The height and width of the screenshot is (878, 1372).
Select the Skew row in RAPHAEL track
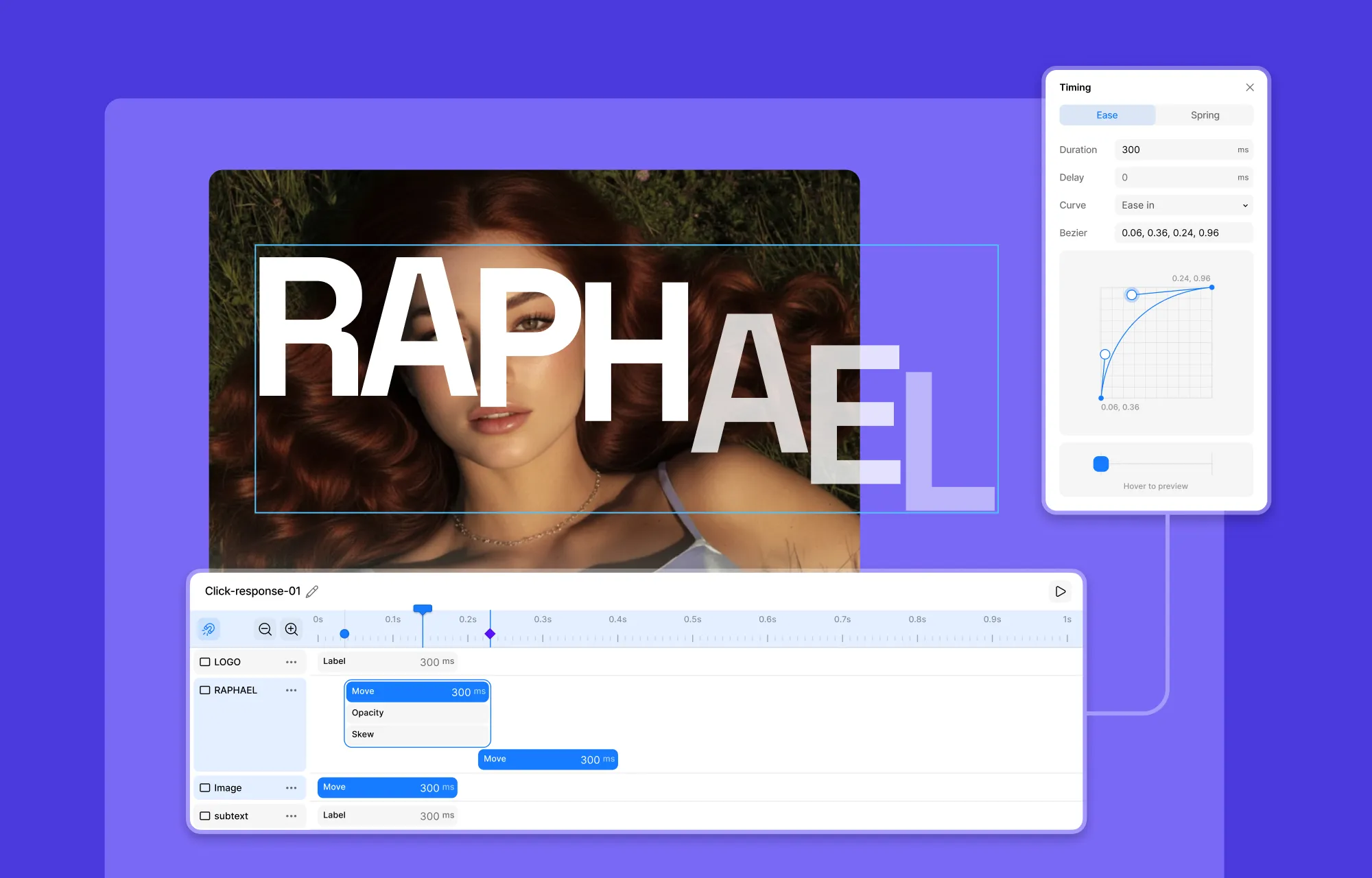coord(417,734)
